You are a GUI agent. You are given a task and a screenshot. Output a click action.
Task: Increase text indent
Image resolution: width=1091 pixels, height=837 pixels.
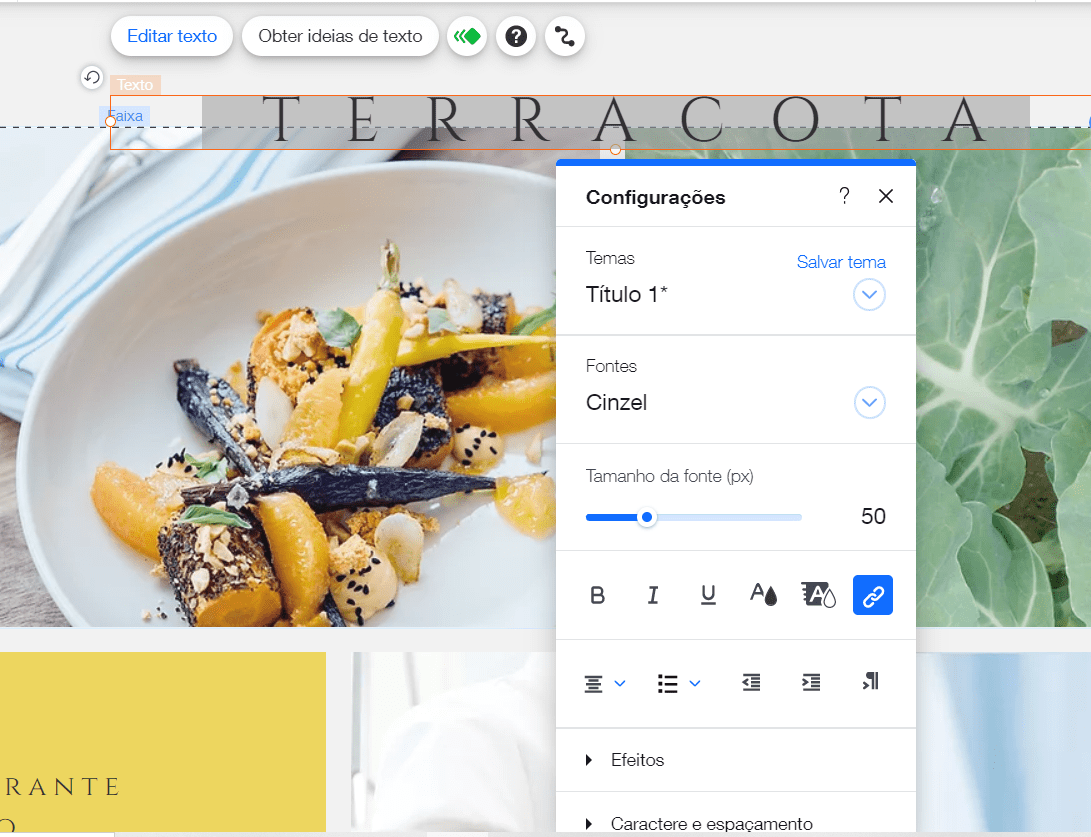coord(811,683)
